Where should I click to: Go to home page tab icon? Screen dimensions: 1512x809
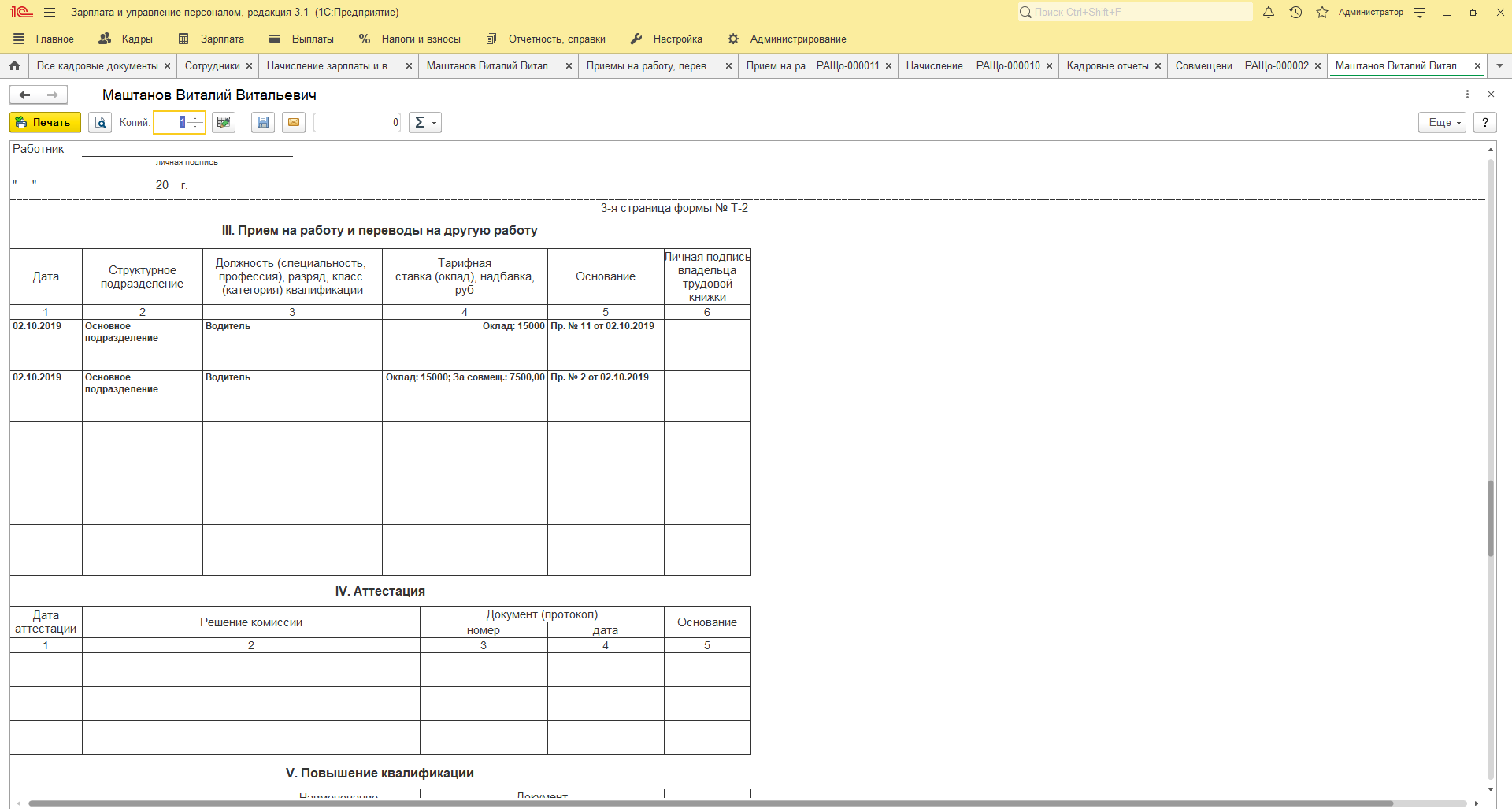coord(14,66)
